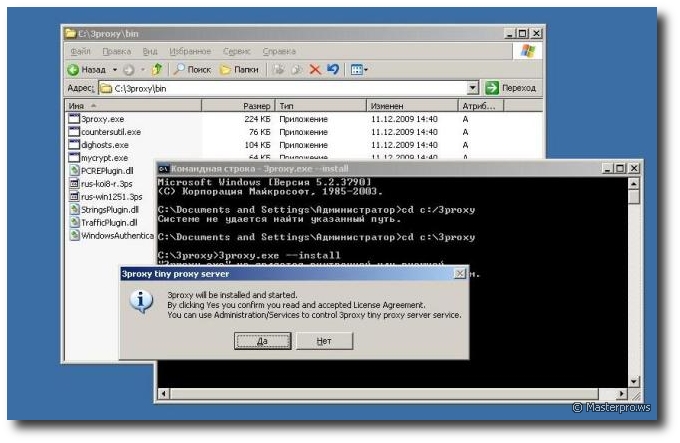Click the Copy To folder icon
This screenshot has height=443, width=680.
point(297,69)
